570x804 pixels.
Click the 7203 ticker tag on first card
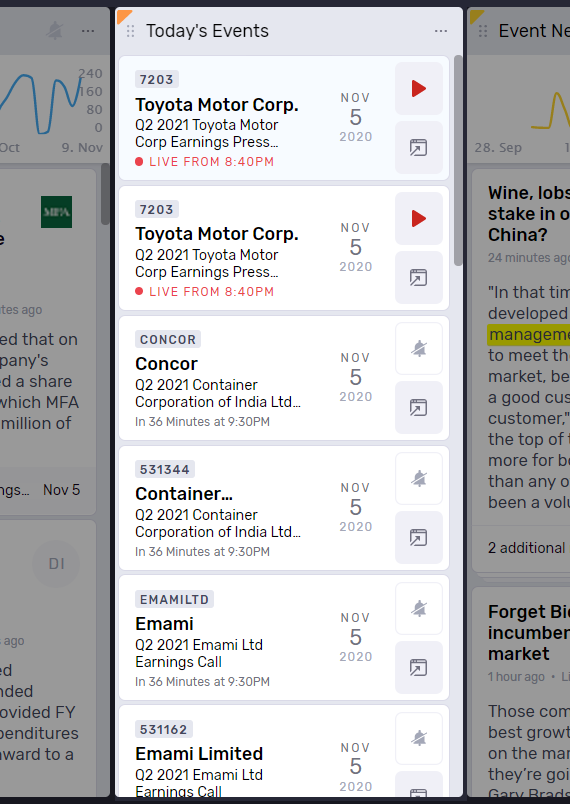click(x=157, y=79)
